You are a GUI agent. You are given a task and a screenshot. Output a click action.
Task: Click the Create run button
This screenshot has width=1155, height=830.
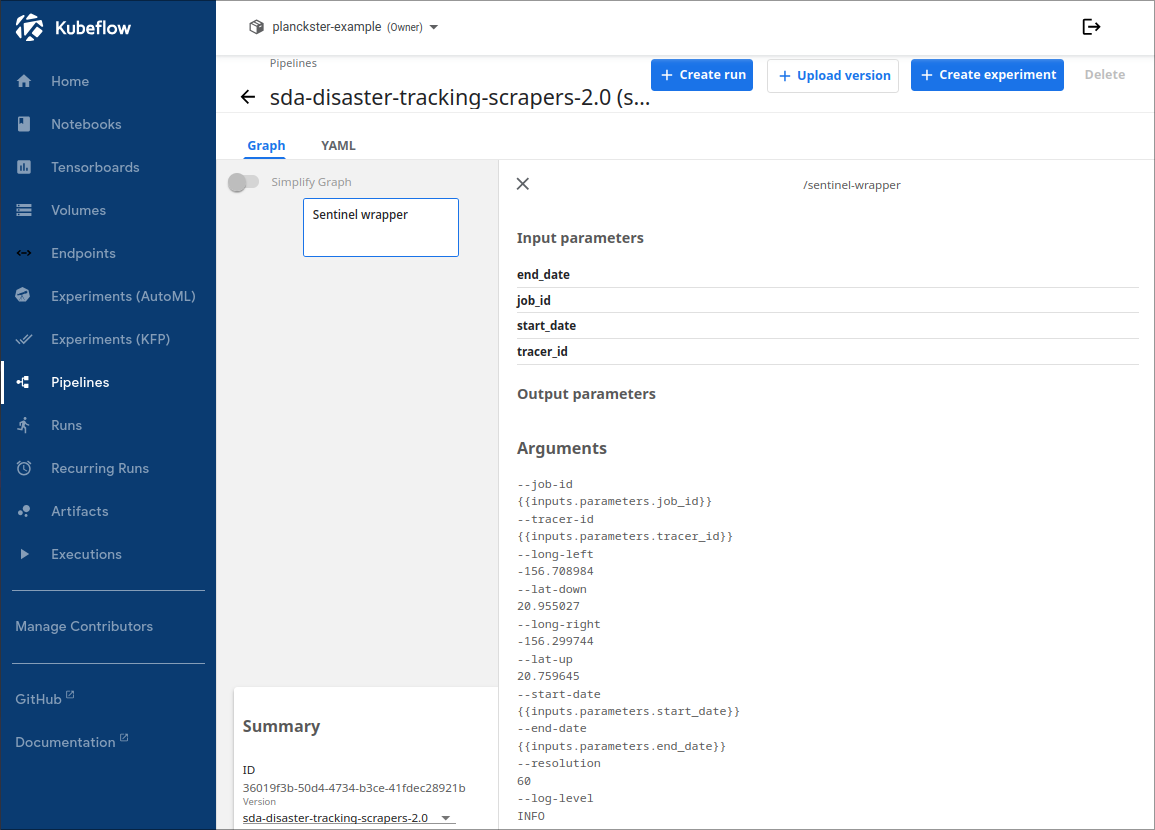(702, 75)
